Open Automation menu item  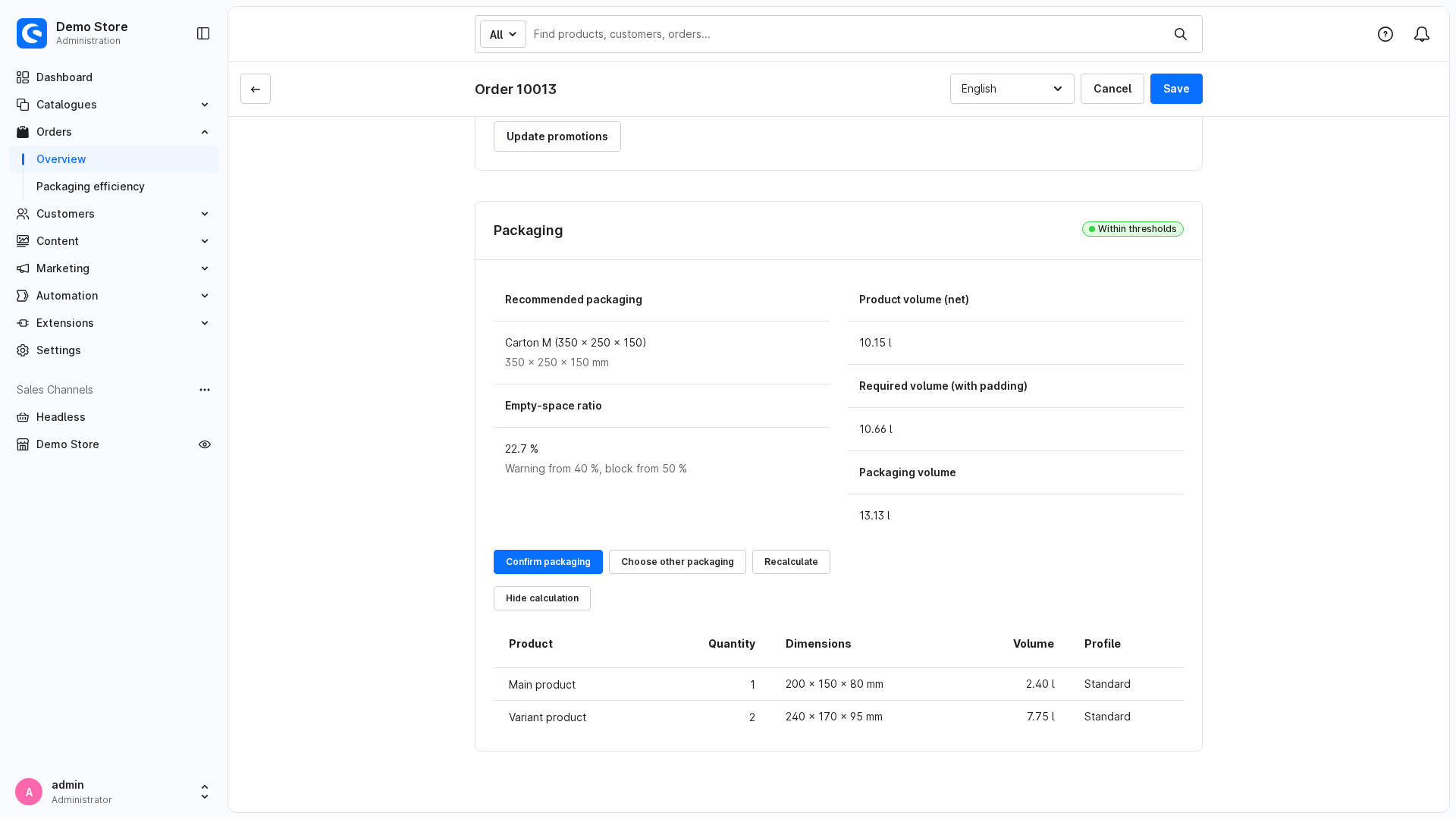click(x=114, y=296)
